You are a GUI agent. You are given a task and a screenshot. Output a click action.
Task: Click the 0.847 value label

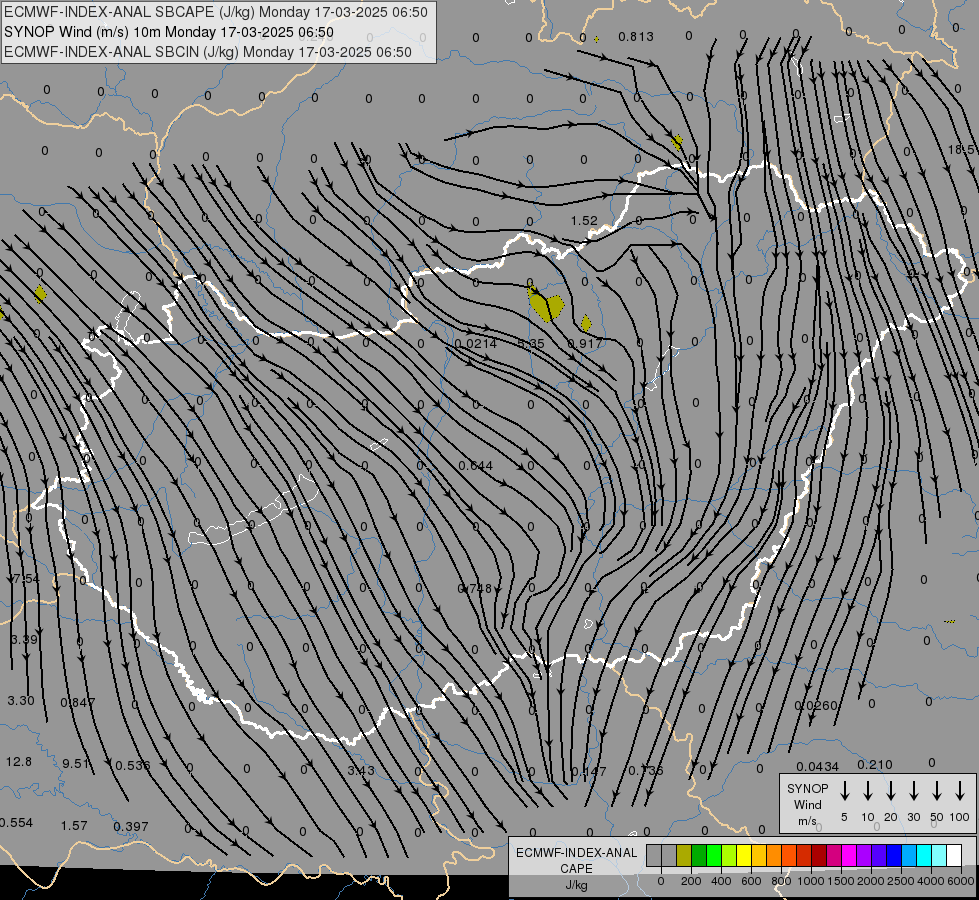point(77,703)
